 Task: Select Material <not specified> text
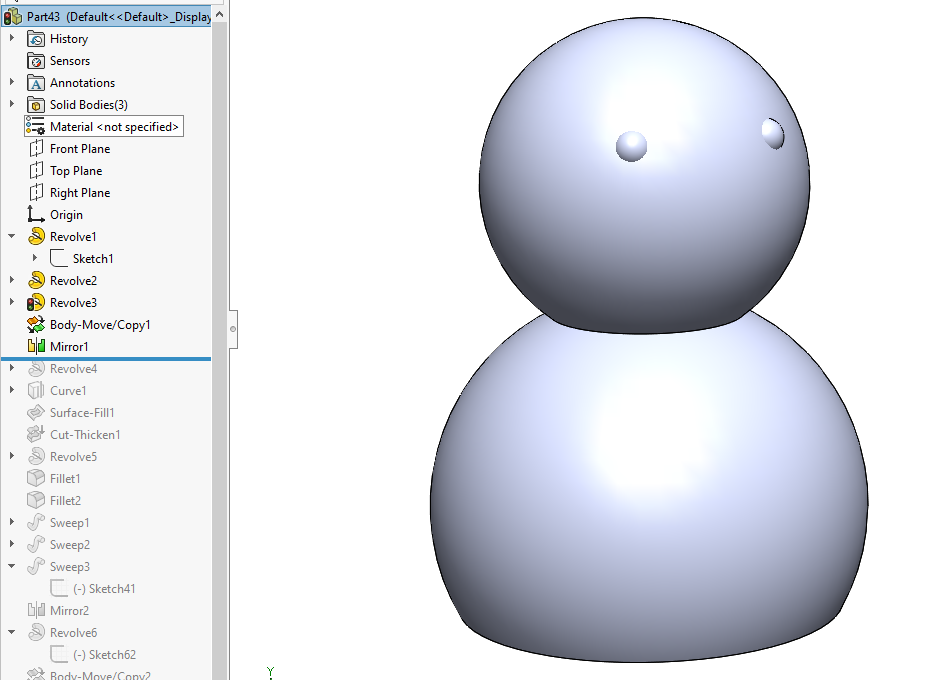click(x=114, y=127)
